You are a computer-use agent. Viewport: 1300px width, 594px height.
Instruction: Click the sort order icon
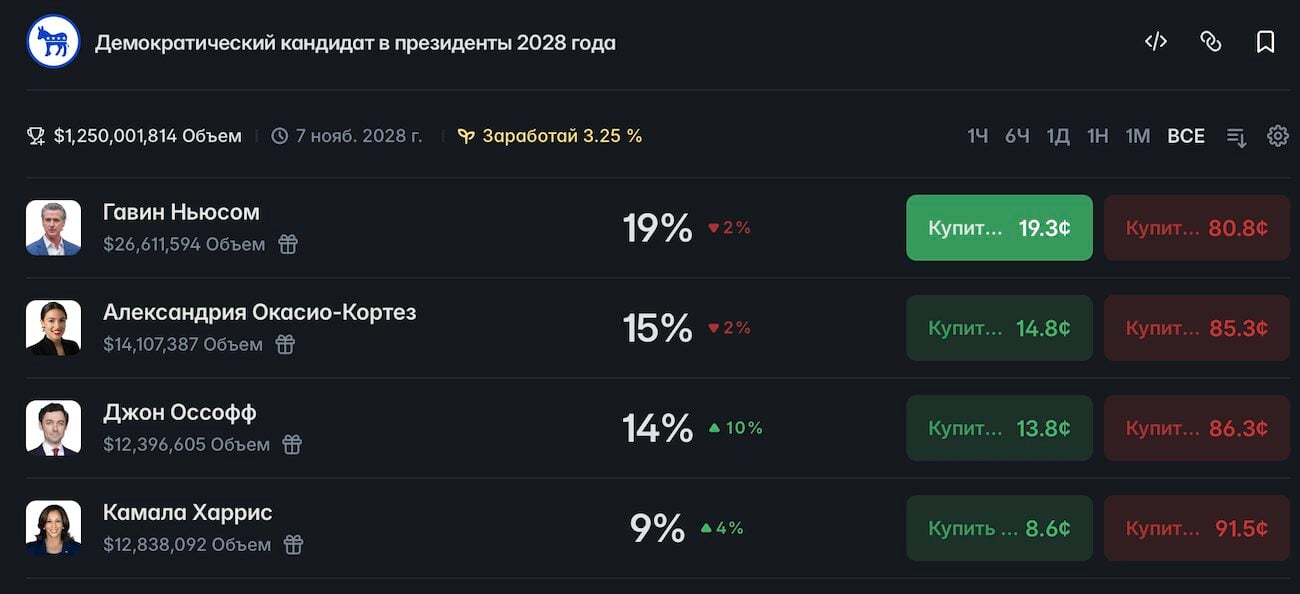1237,137
